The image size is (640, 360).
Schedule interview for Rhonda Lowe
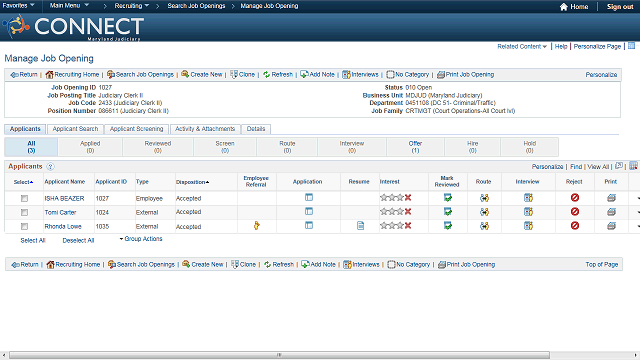tap(528, 226)
